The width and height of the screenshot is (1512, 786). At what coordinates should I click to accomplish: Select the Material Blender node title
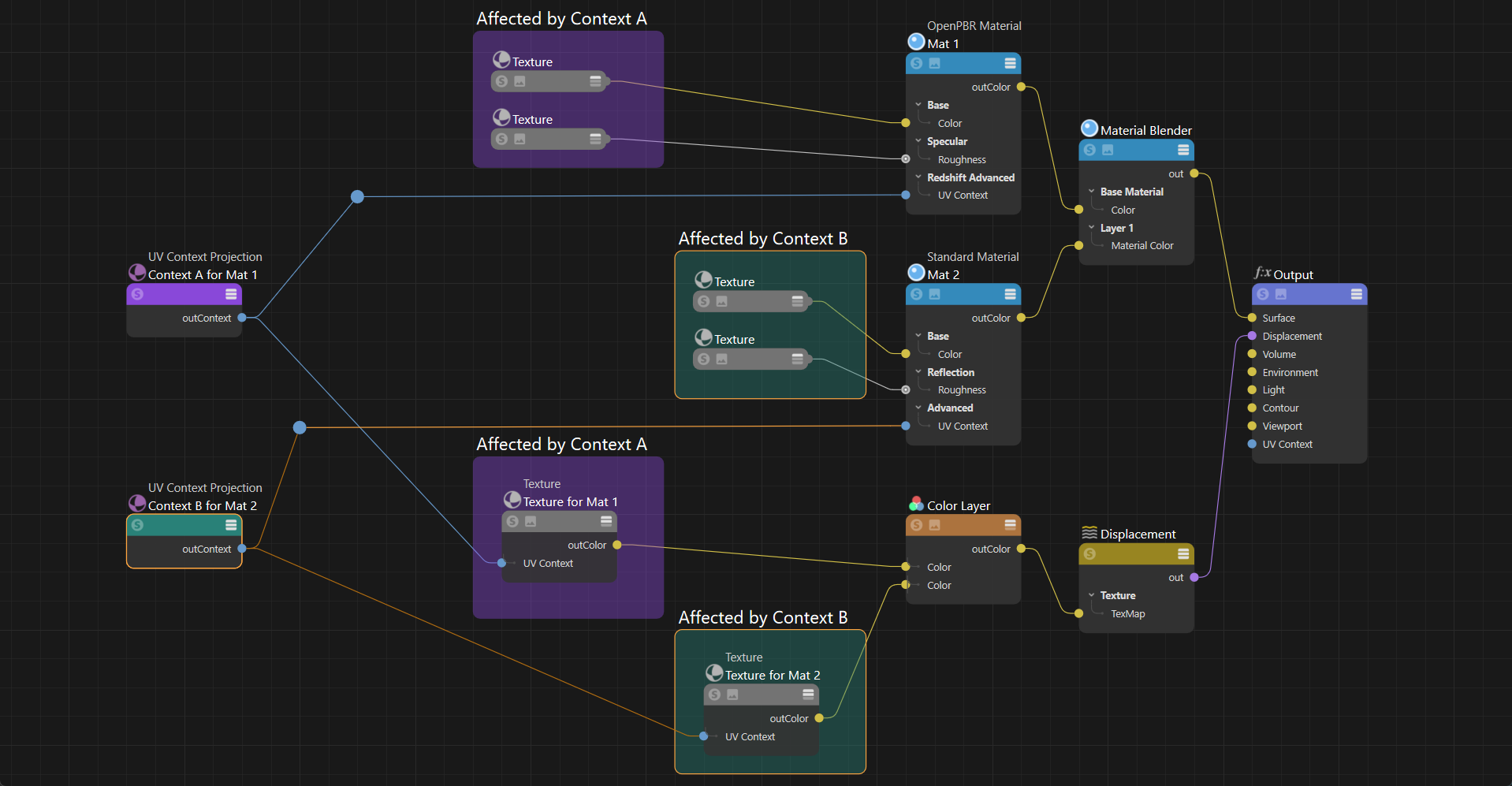[x=1145, y=130]
